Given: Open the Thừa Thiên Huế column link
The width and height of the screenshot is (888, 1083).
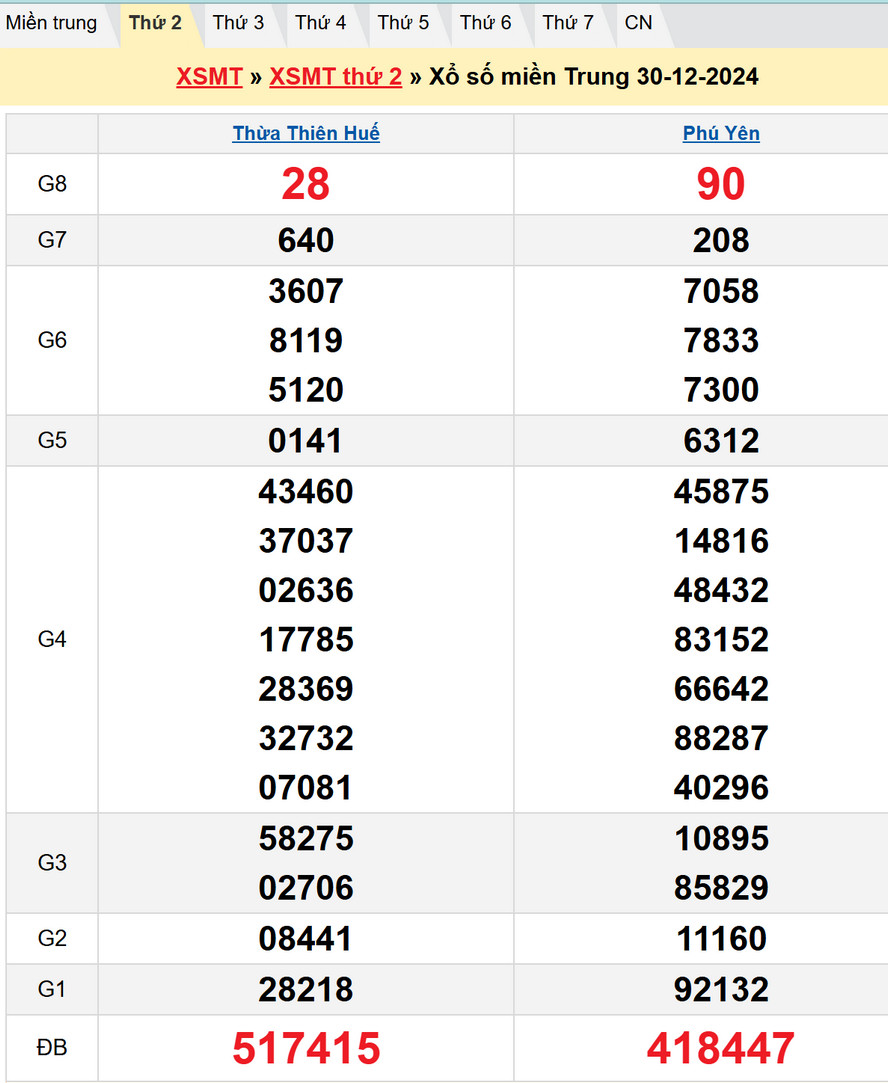Looking at the screenshot, I should point(306,134).
